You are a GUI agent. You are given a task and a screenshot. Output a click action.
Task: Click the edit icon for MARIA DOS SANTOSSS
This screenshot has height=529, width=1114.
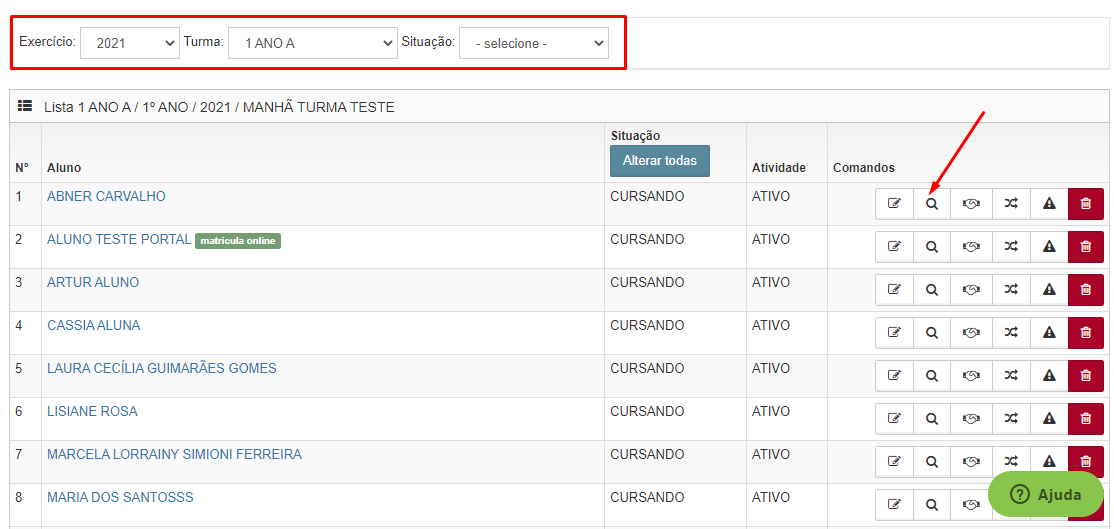(x=894, y=505)
